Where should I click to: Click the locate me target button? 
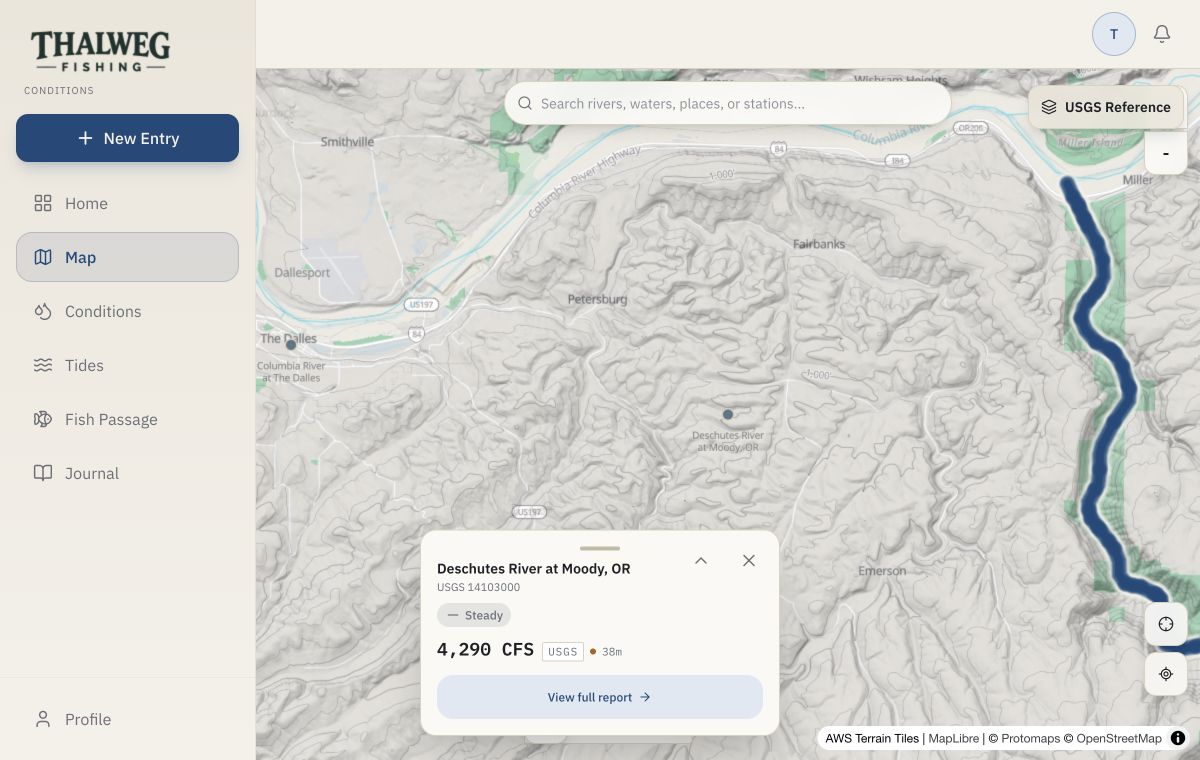pyautogui.click(x=1166, y=674)
